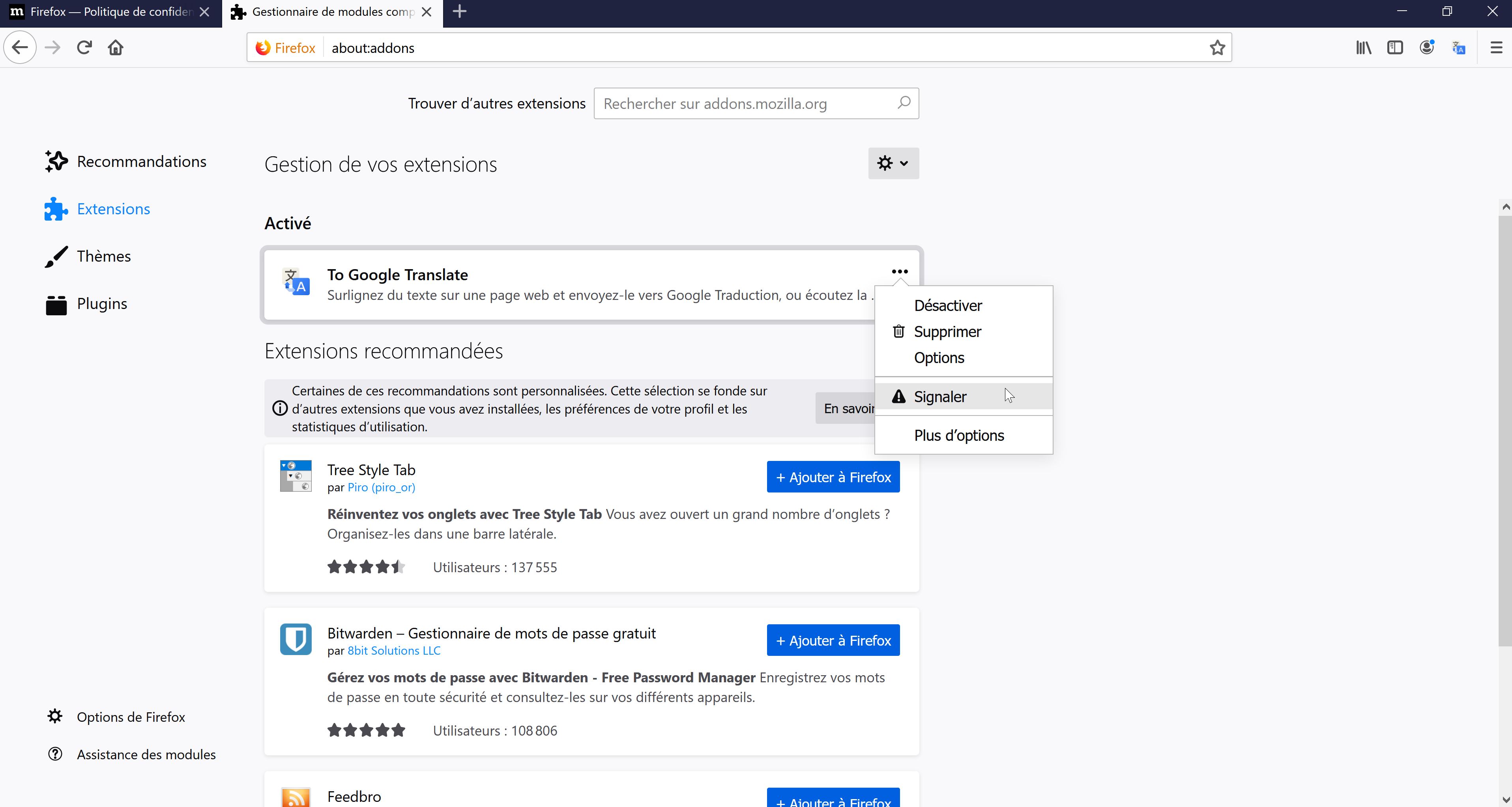Choose Supprimer in the extension menu
Image resolution: width=1512 pixels, height=807 pixels.
coord(963,331)
